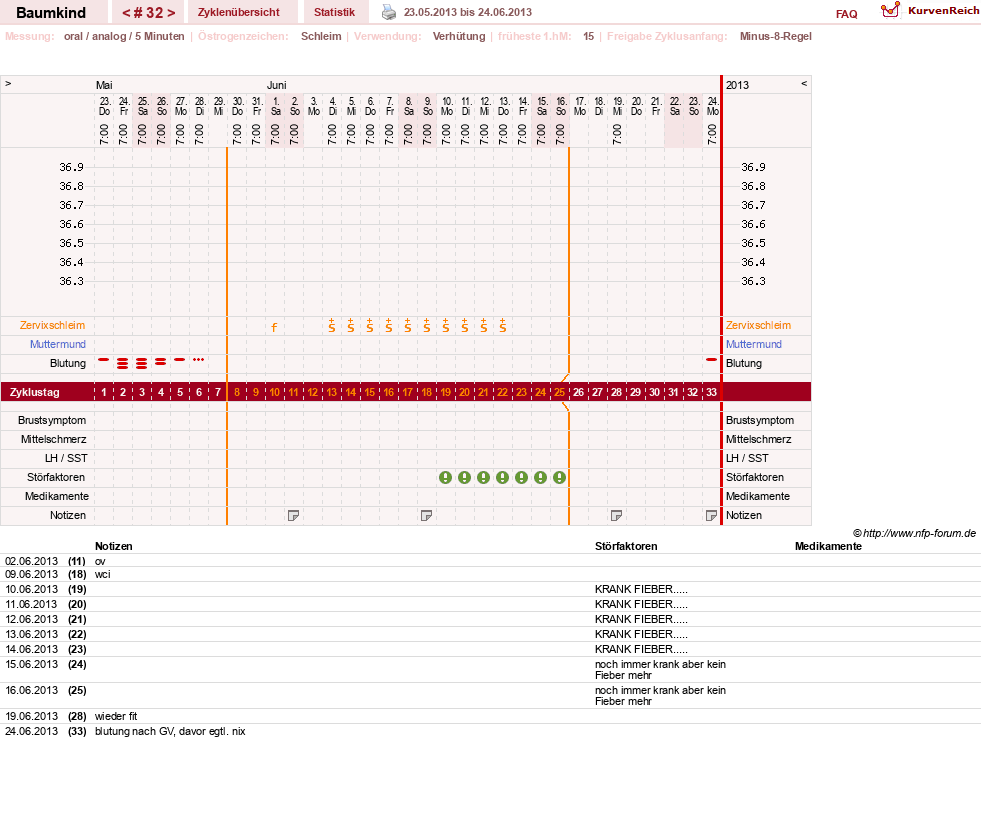Click the note row 'ov' from 02.06.2013

pyautogui.click(x=100, y=561)
